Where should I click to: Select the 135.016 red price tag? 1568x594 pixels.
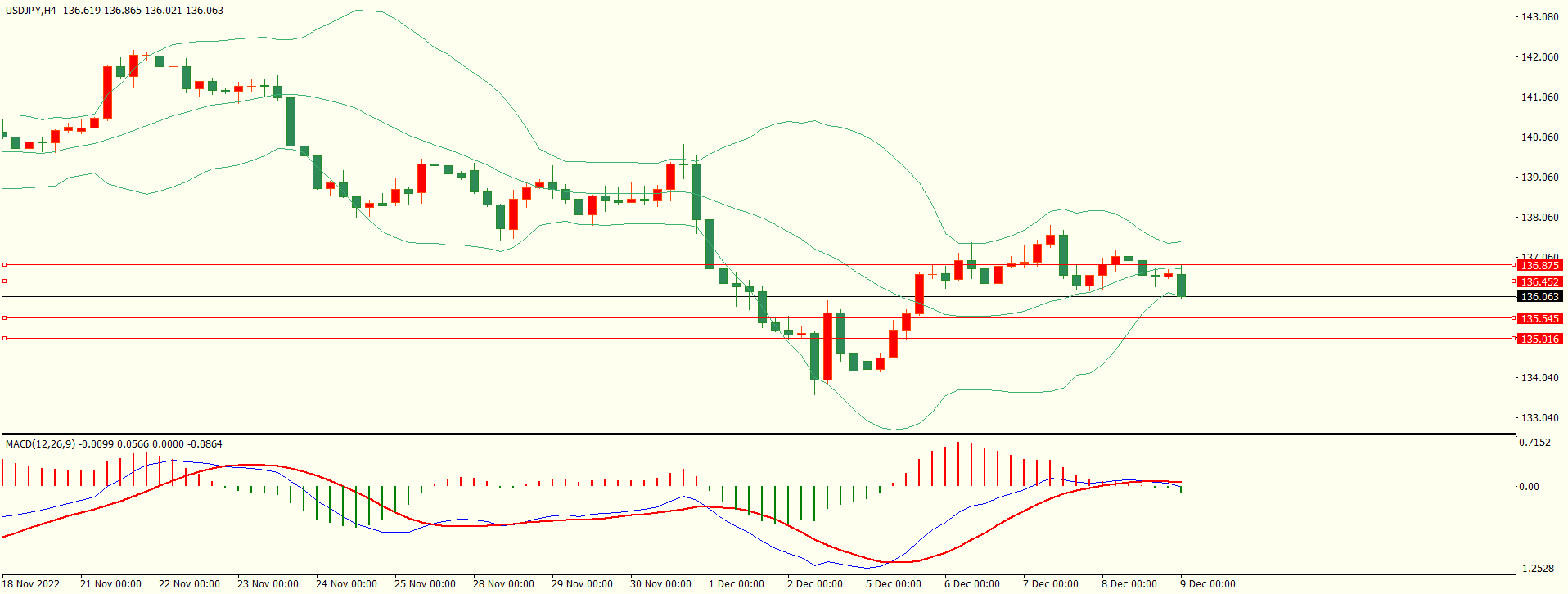click(1539, 340)
